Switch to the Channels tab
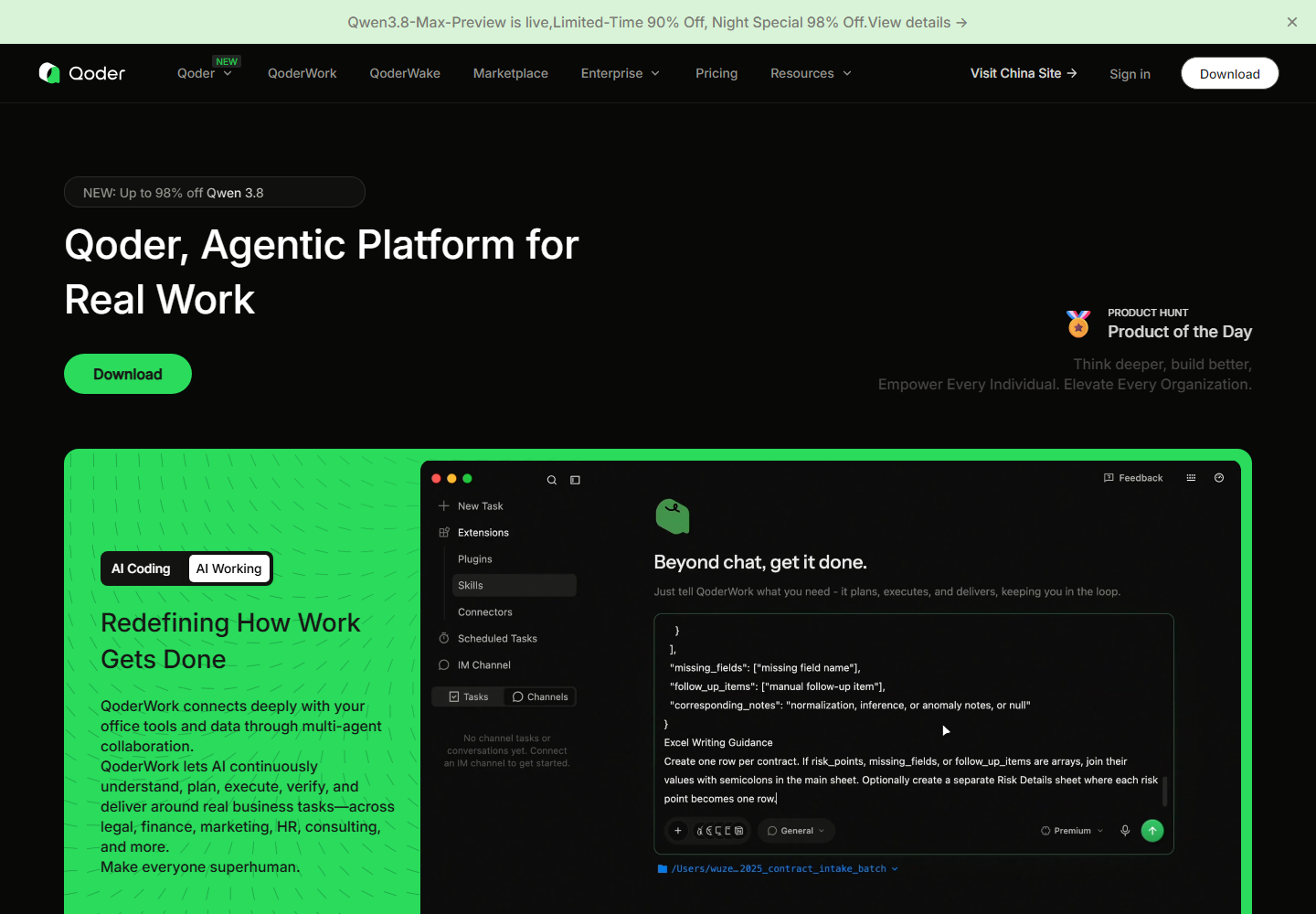Viewport: 1316px width, 914px height. click(x=540, y=696)
